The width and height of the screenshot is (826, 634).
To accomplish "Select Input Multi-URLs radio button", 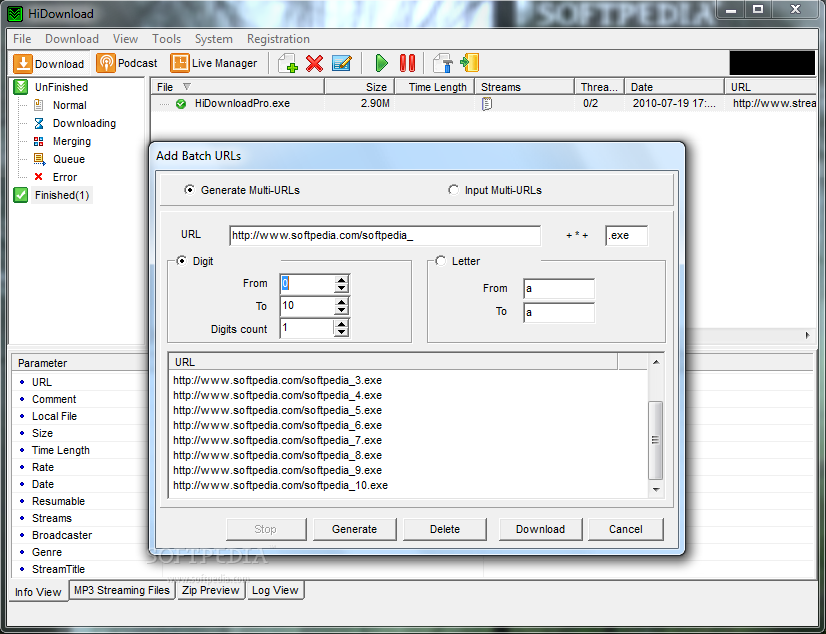I will coord(453,190).
